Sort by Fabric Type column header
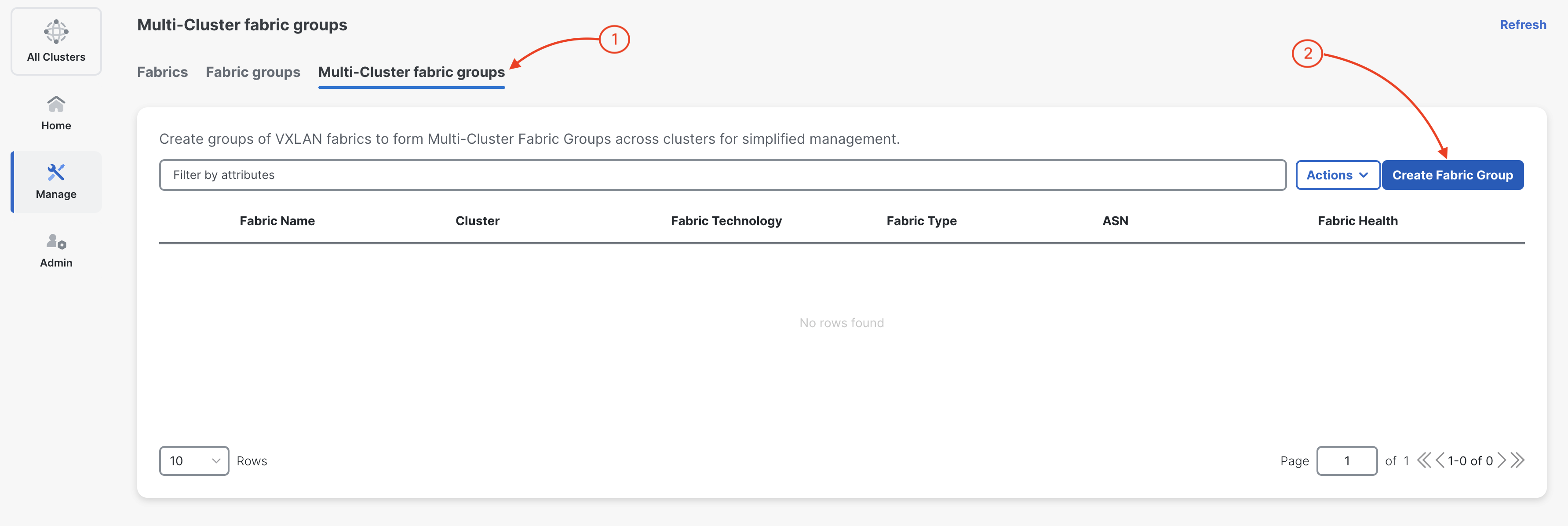 coord(922,221)
